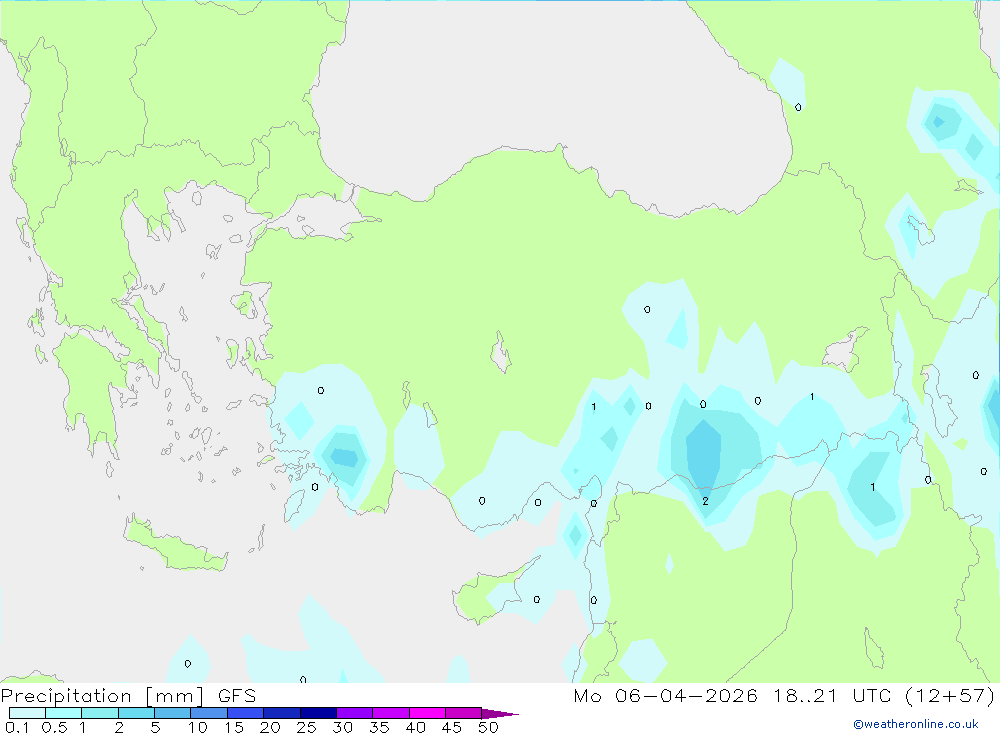Click the 5 mm legend swatch
This screenshot has width=1000, height=733.
173,713
